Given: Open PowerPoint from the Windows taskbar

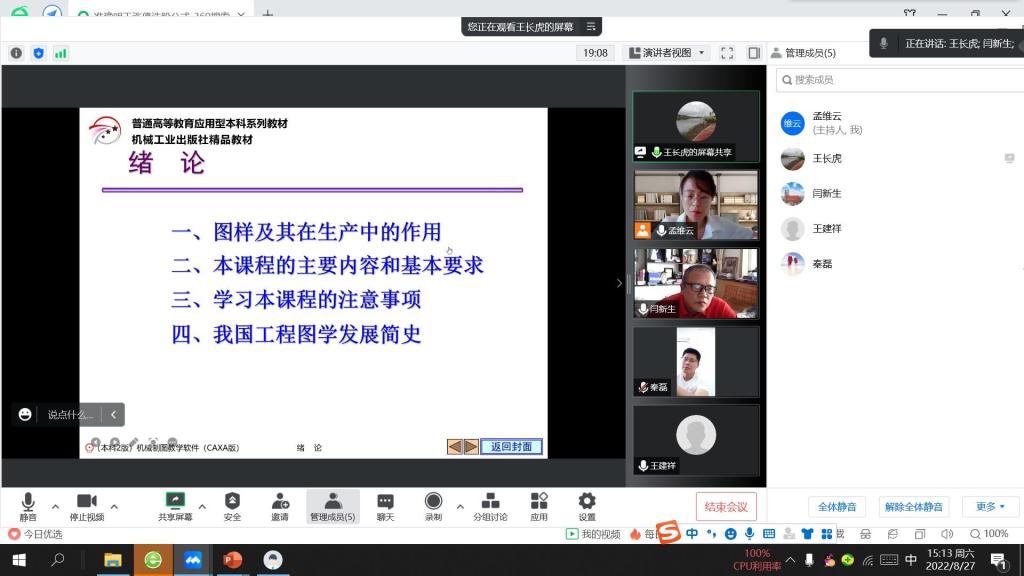Looking at the screenshot, I should [x=232, y=560].
